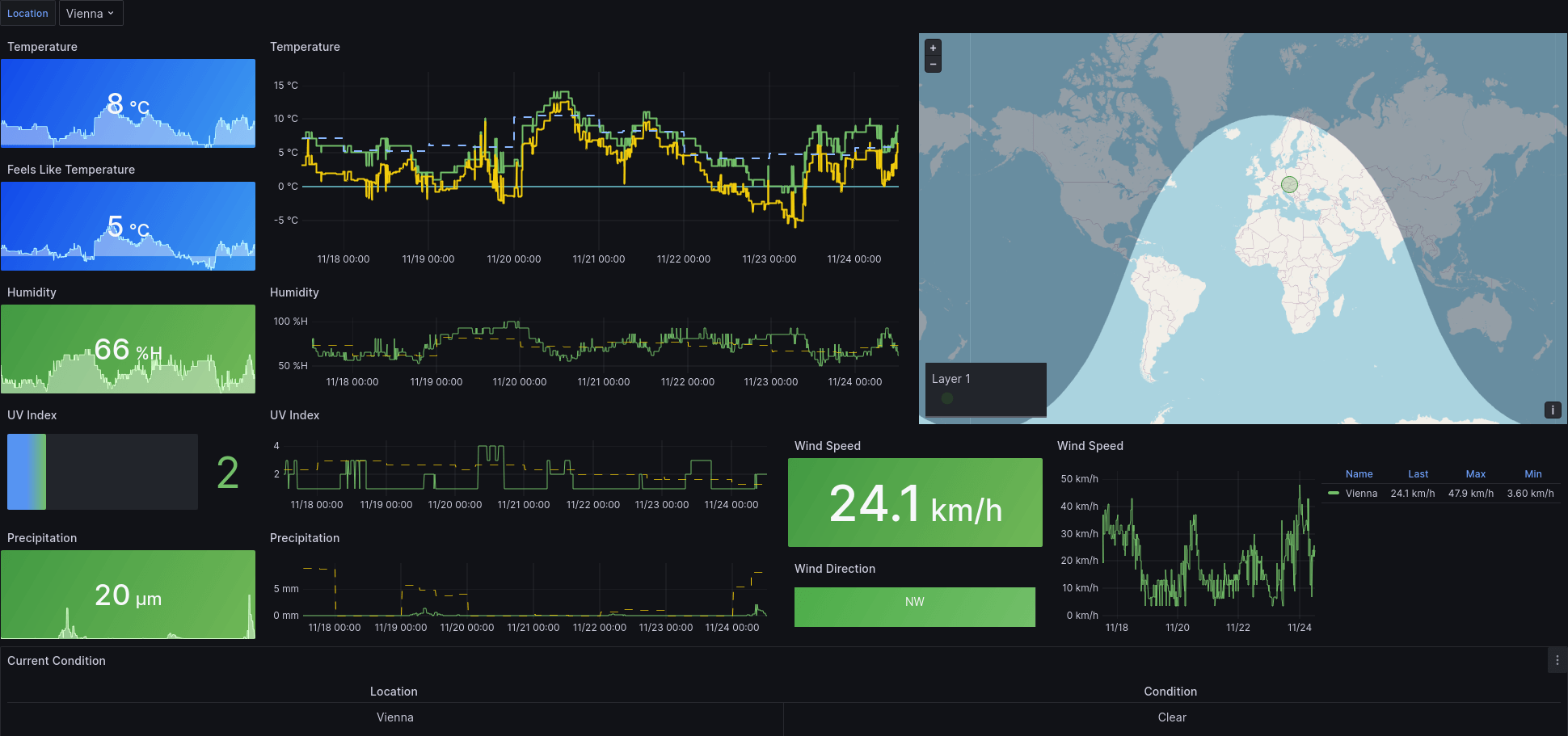Click the Vienna cell in Current Condition table
This screenshot has height=736, width=1568.
(394, 717)
